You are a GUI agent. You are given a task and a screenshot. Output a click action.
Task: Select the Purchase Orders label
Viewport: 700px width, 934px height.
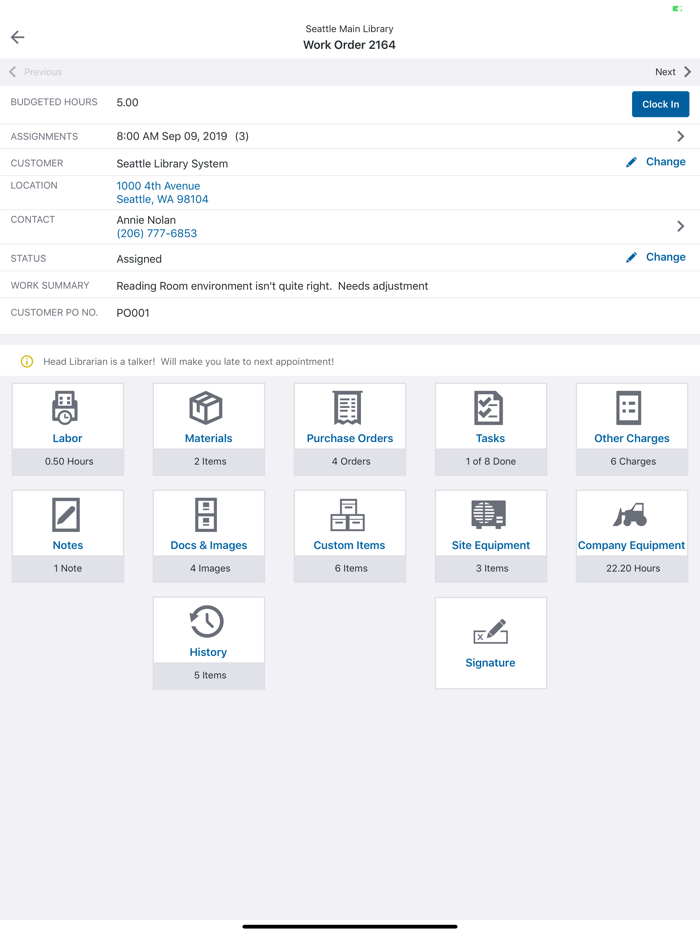(350, 438)
